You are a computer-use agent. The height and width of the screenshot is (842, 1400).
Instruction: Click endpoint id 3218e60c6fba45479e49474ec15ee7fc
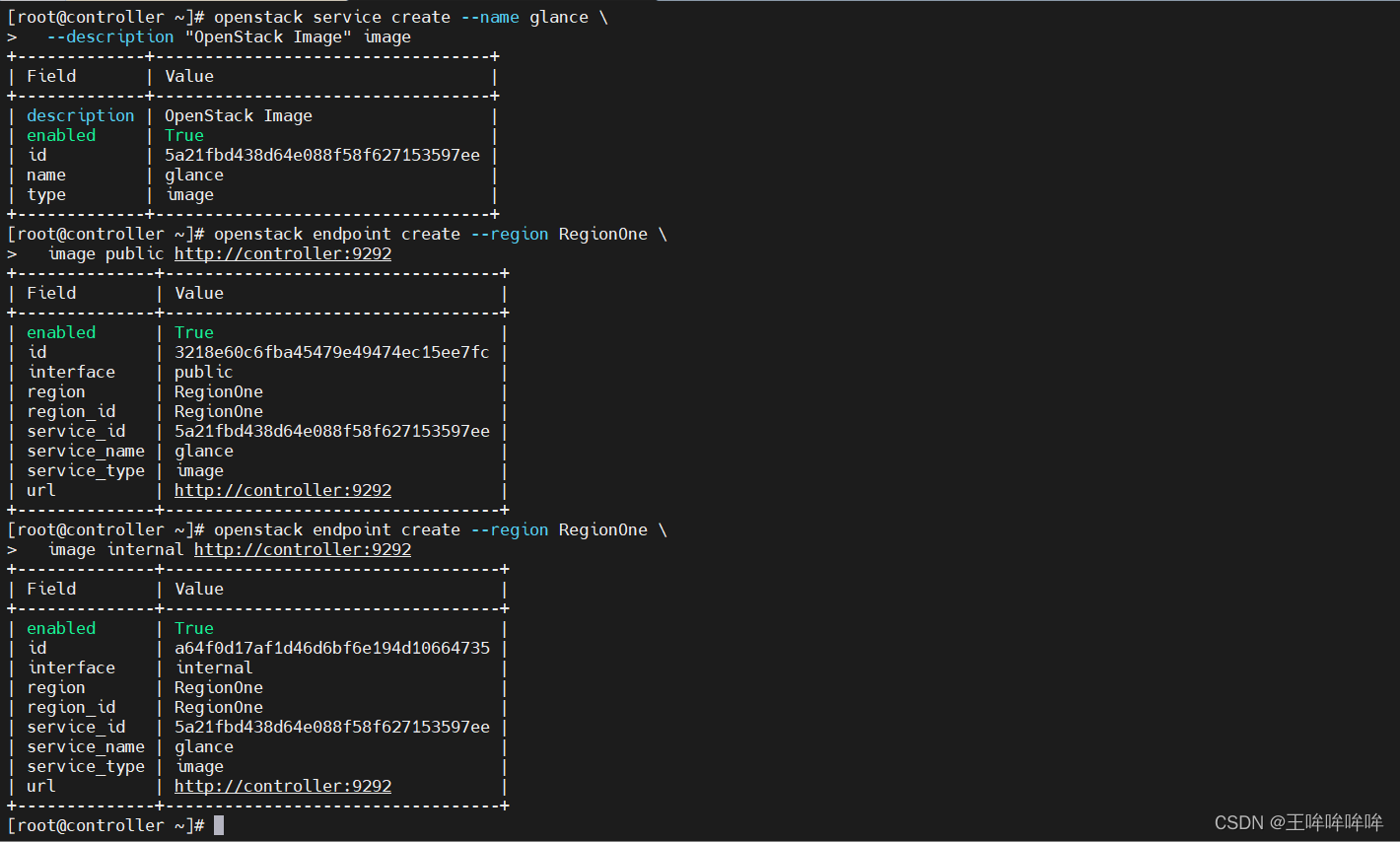(332, 352)
